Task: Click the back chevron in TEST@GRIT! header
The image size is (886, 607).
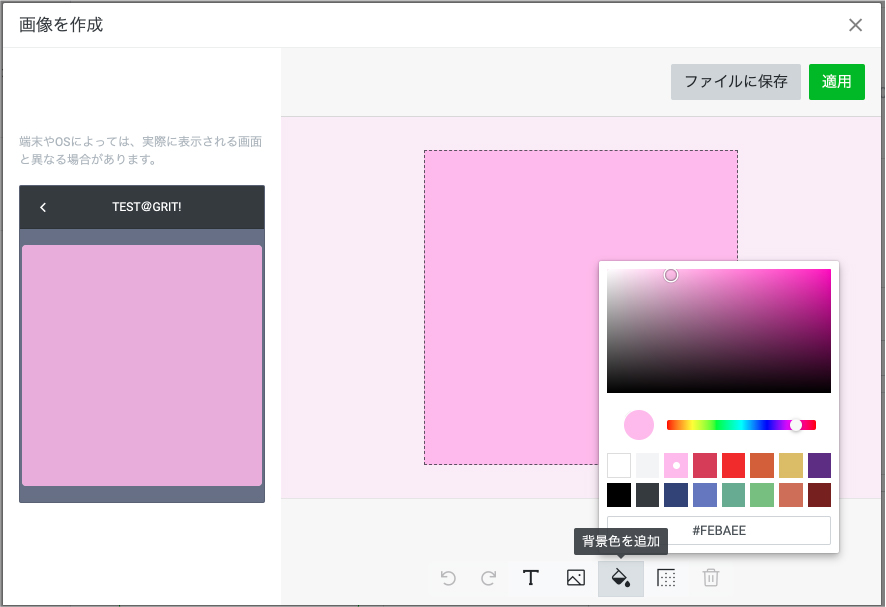Action: pos(43,207)
